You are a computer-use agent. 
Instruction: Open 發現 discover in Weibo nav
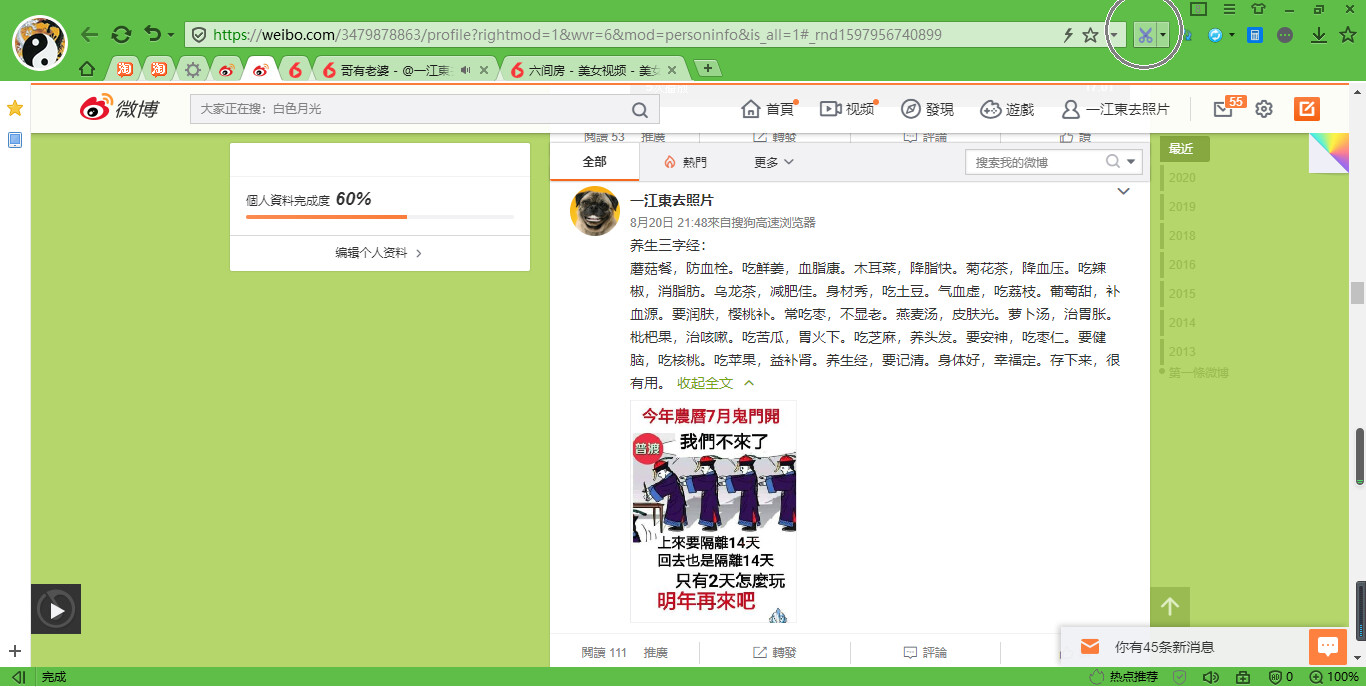(x=928, y=109)
